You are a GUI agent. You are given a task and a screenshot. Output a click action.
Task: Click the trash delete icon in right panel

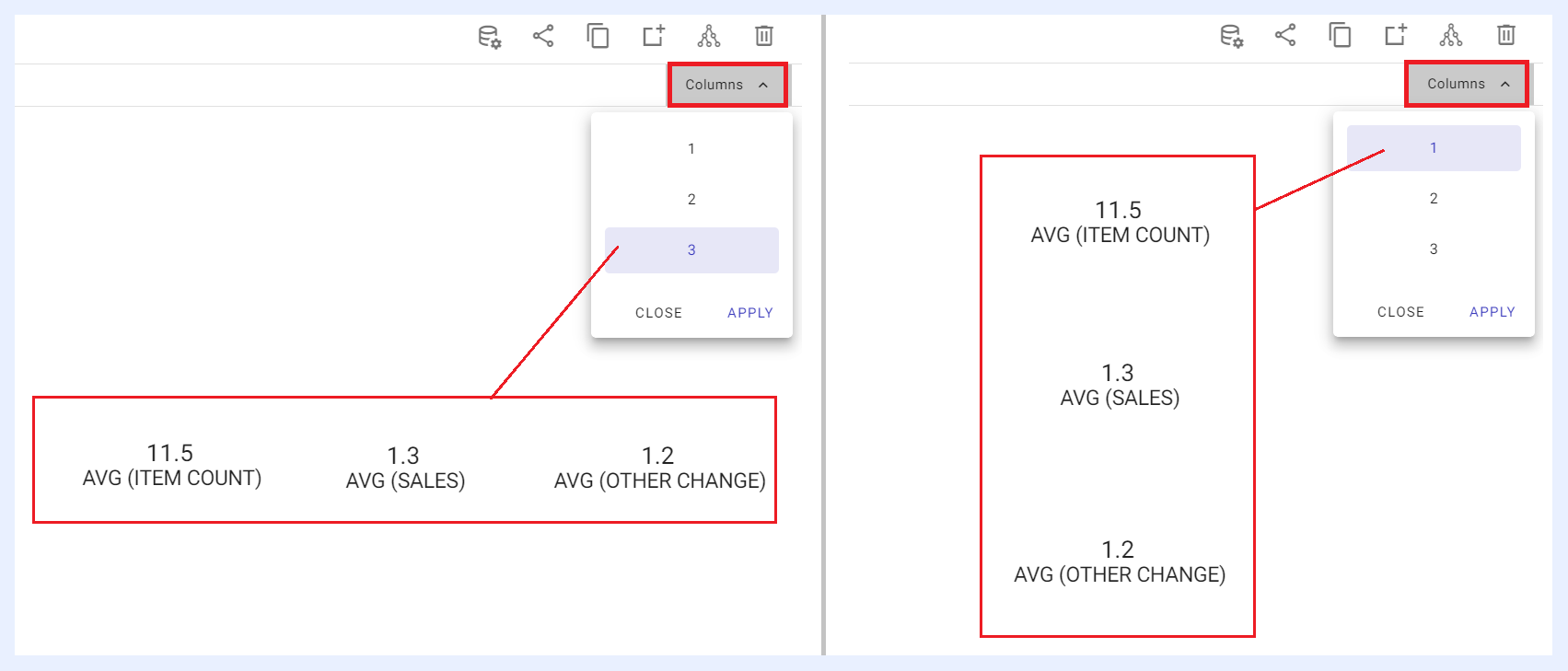[x=1506, y=35]
